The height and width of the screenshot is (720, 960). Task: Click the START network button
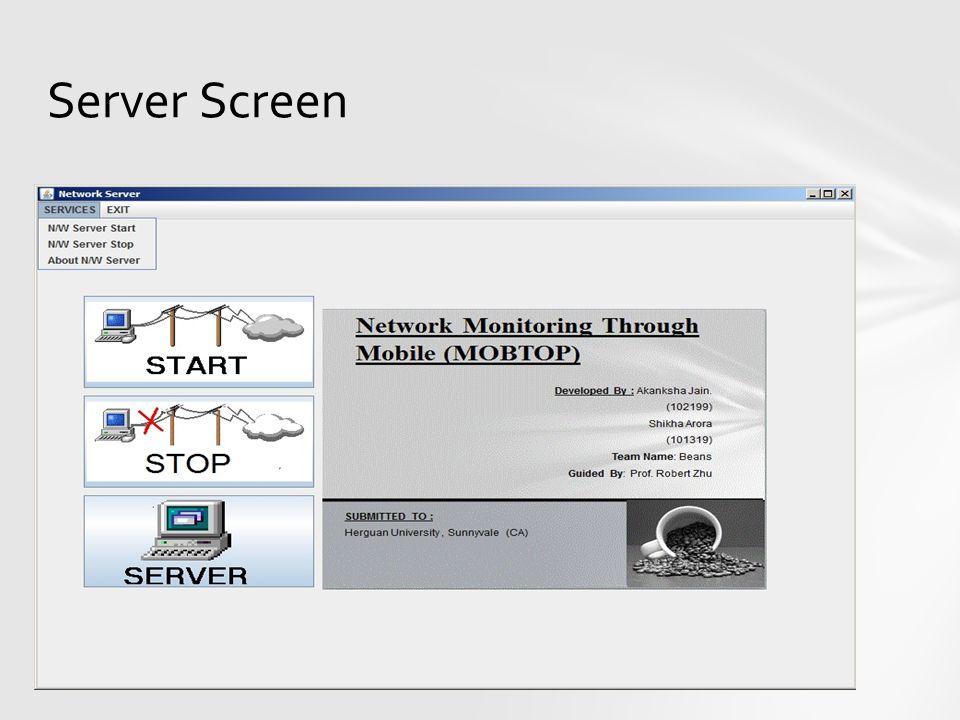coord(199,342)
